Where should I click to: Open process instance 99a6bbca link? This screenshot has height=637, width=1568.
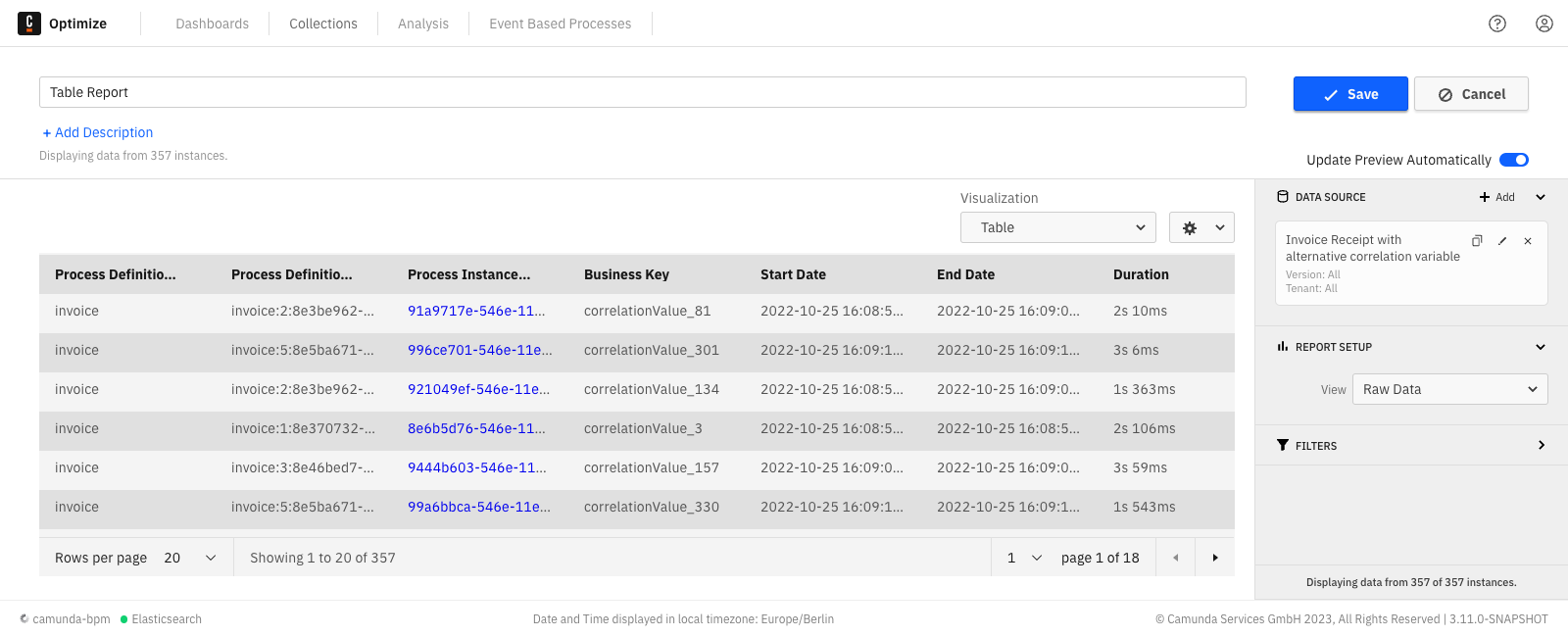click(x=479, y=507)
